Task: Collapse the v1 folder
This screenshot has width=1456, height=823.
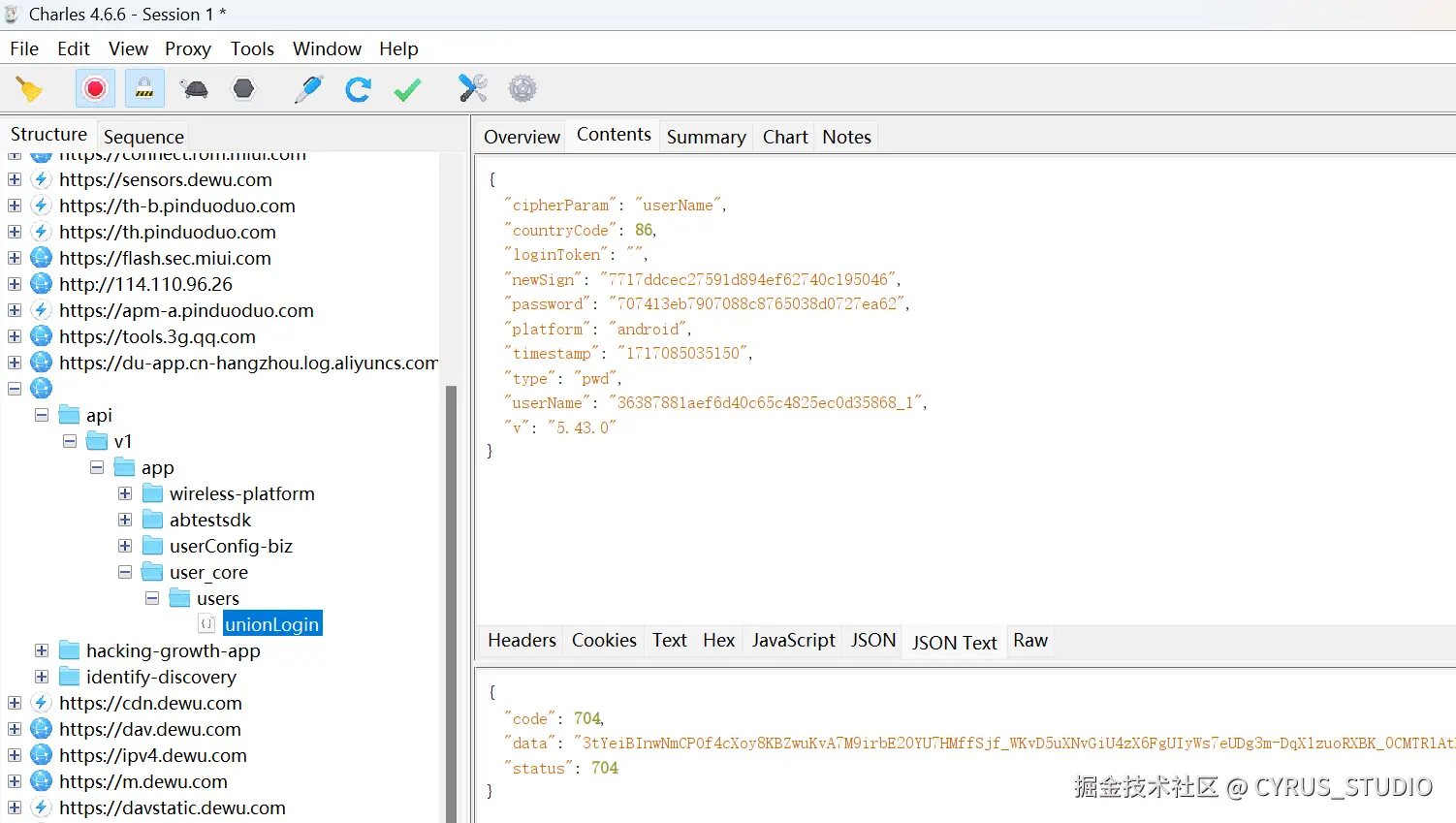Action: pos(70,441)
